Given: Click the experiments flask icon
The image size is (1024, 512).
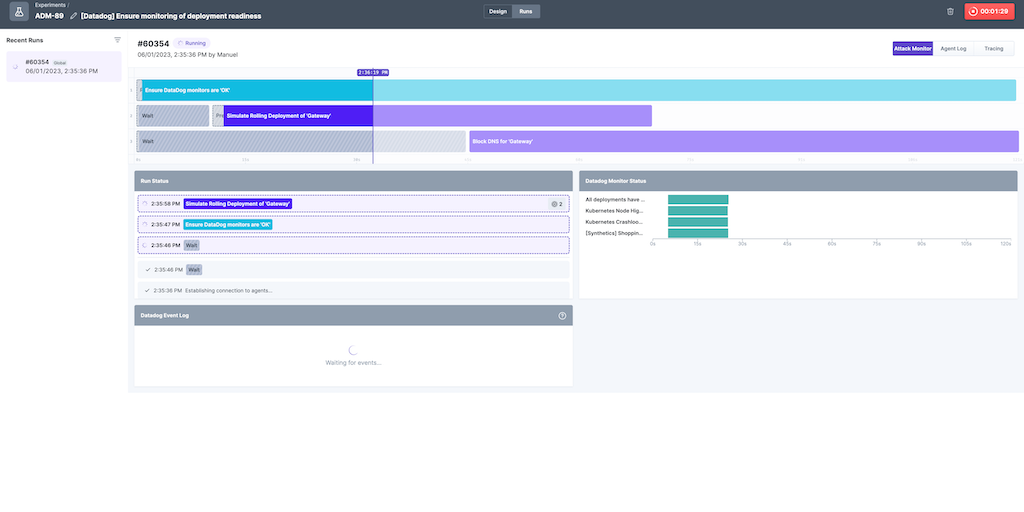Looking at the screenshot, I should 19,11.
